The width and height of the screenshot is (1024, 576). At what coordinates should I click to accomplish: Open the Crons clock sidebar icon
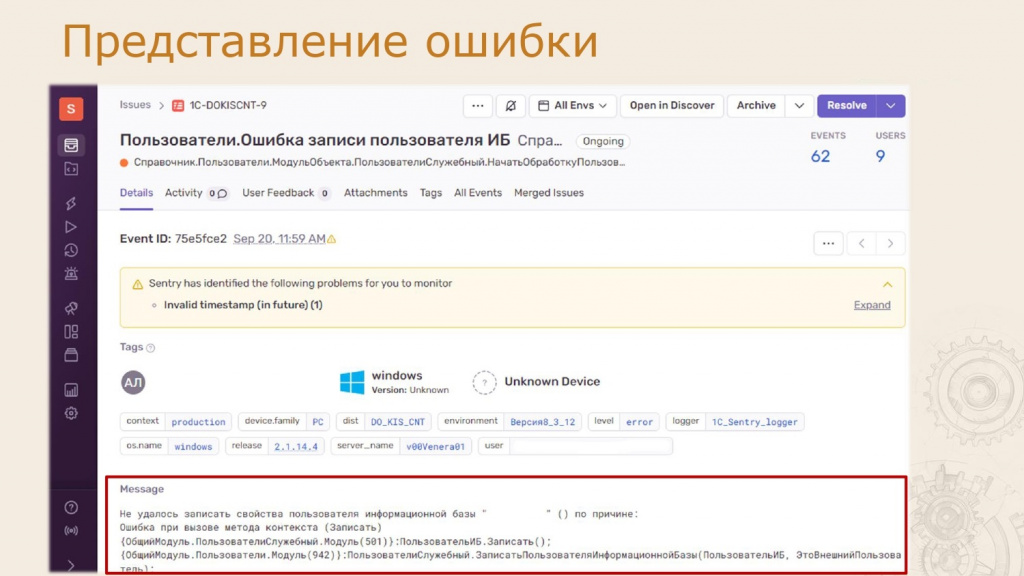coord(71,250)
